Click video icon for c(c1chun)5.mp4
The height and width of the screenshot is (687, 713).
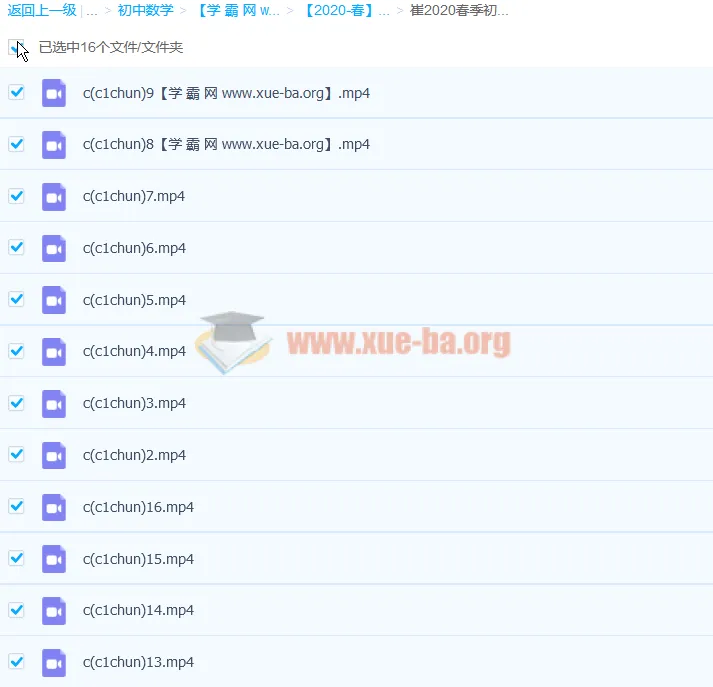click(53, 300)
